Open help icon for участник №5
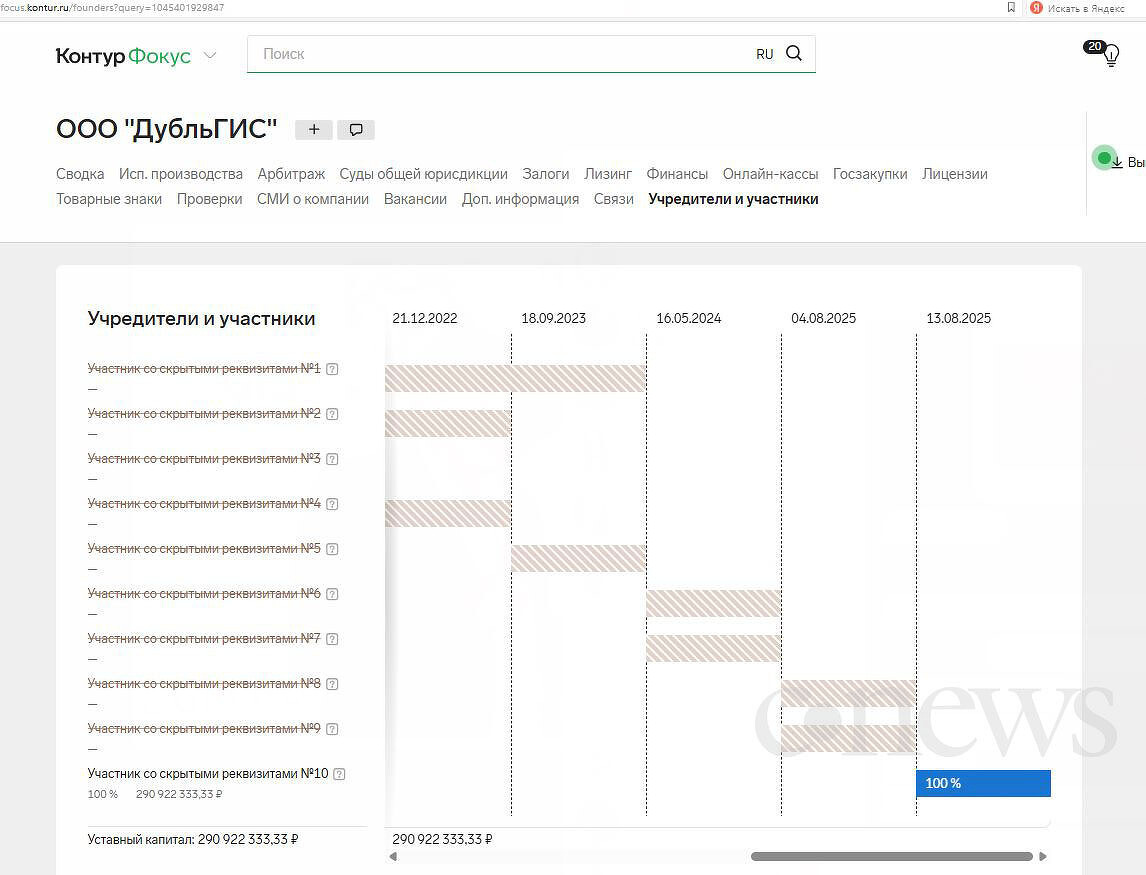Screen dimensions: 1146x875 click(332, 549)
